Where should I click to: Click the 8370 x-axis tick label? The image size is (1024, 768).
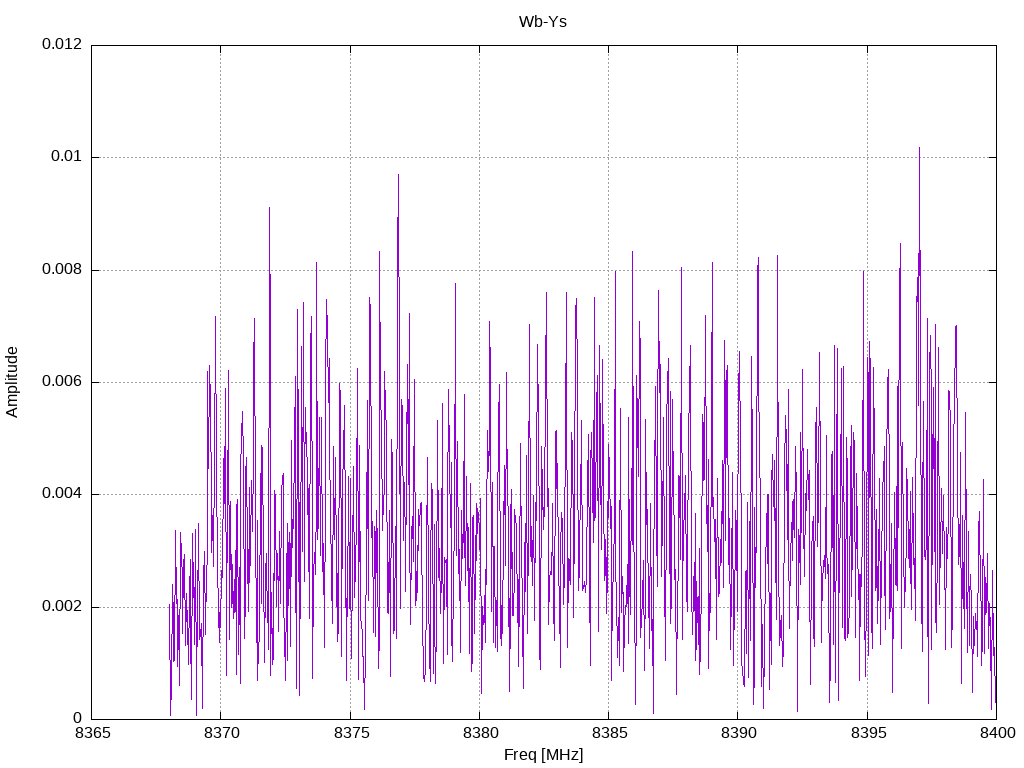click(x=221, y=733)
